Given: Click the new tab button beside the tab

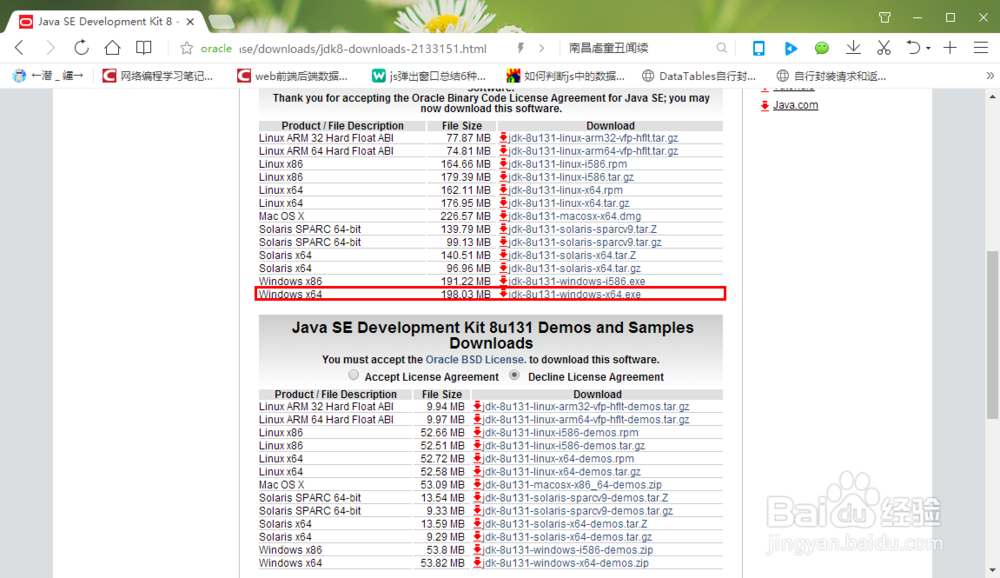Looking at the screenshot, I should pyautogui.click(x=221, y=22).
